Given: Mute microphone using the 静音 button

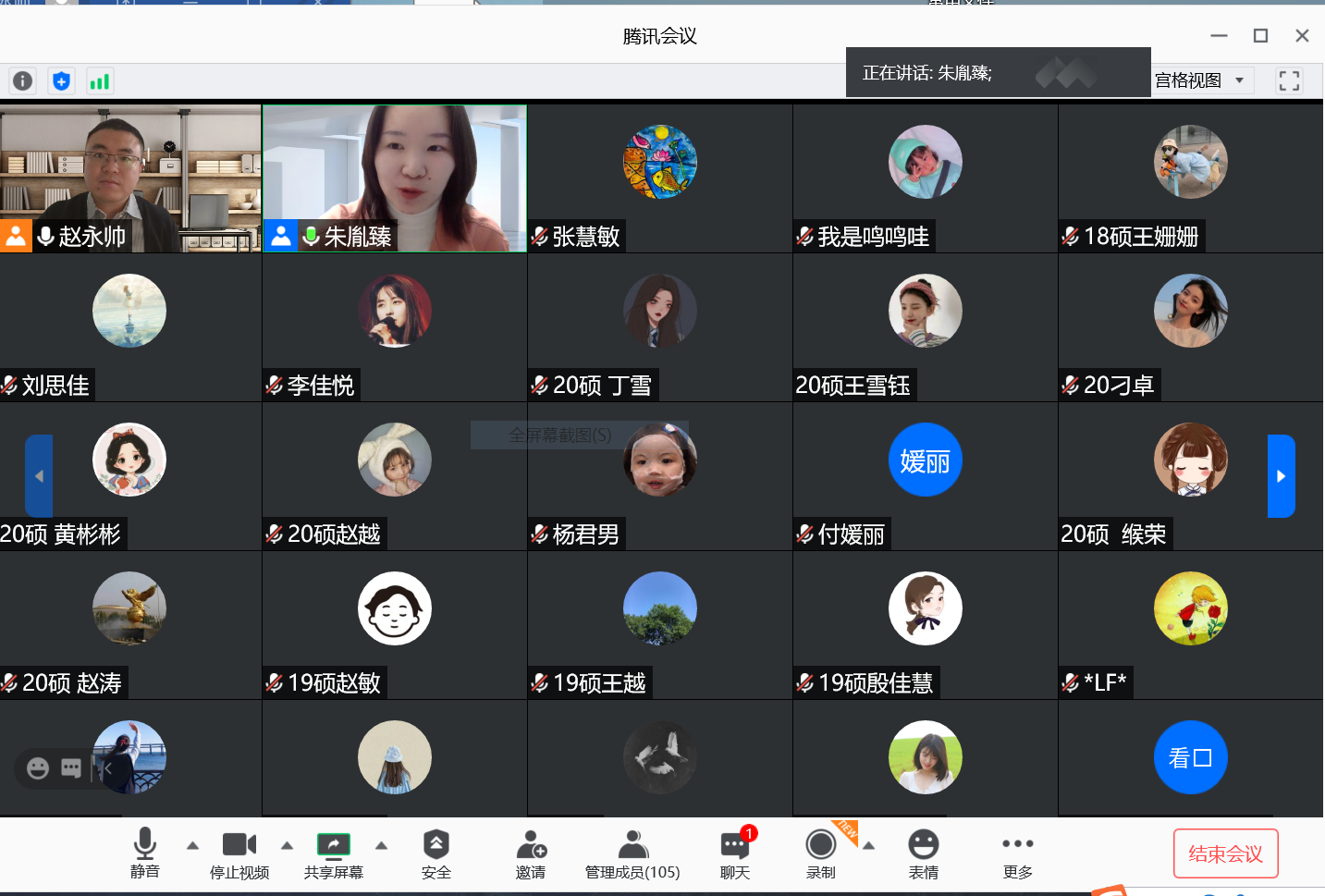Looking at the screenshot, I should pos(145,853).
